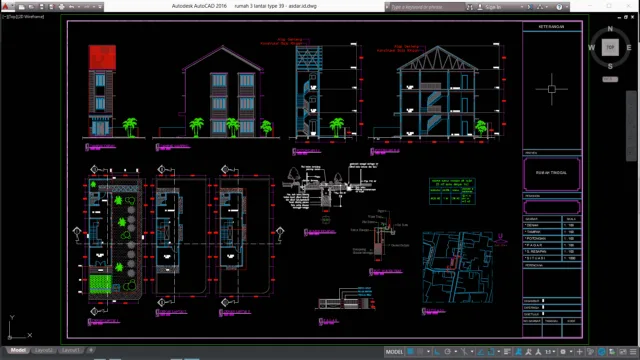Open the WCS dropdown below ViewCube
This screenshot has width=640, height=360.
point(610,79)
